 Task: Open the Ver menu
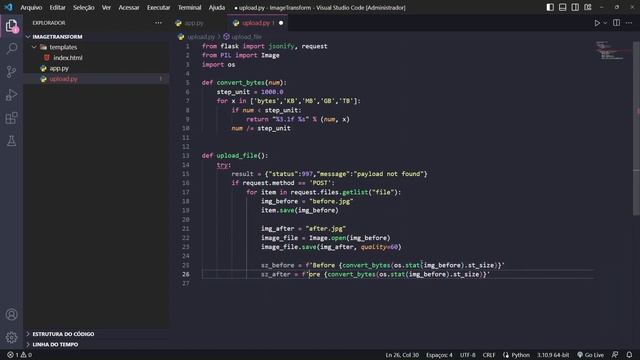click(x=106, y=7)
